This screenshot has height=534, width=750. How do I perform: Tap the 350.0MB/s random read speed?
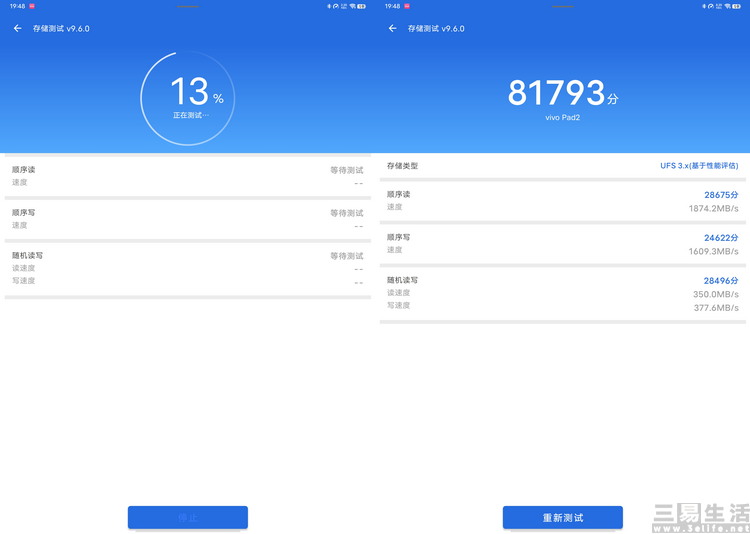(716, 294)
